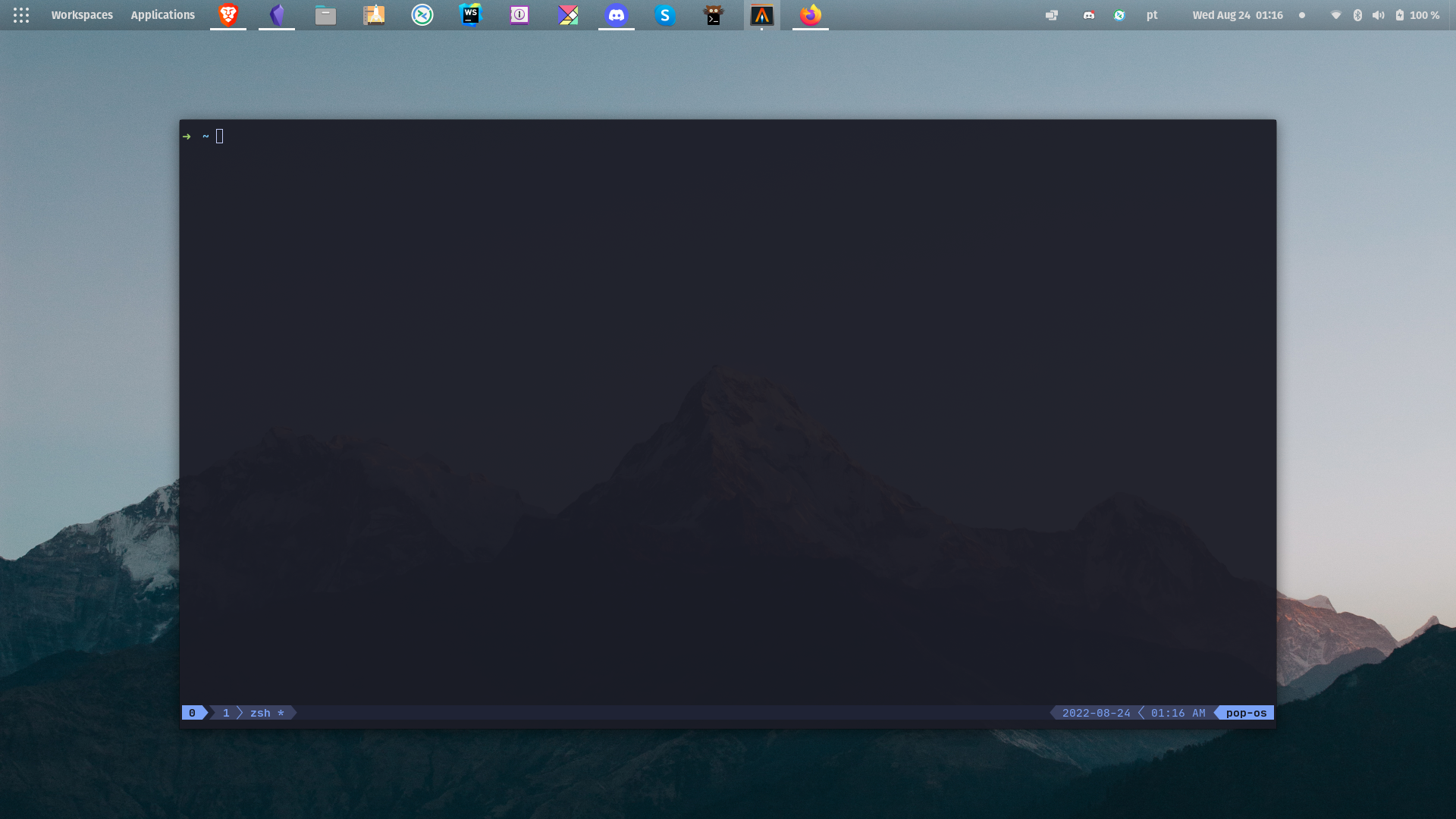Click the Wed Aug 24 clock
Viewport: 1456px width, 819px height.
1237,14
